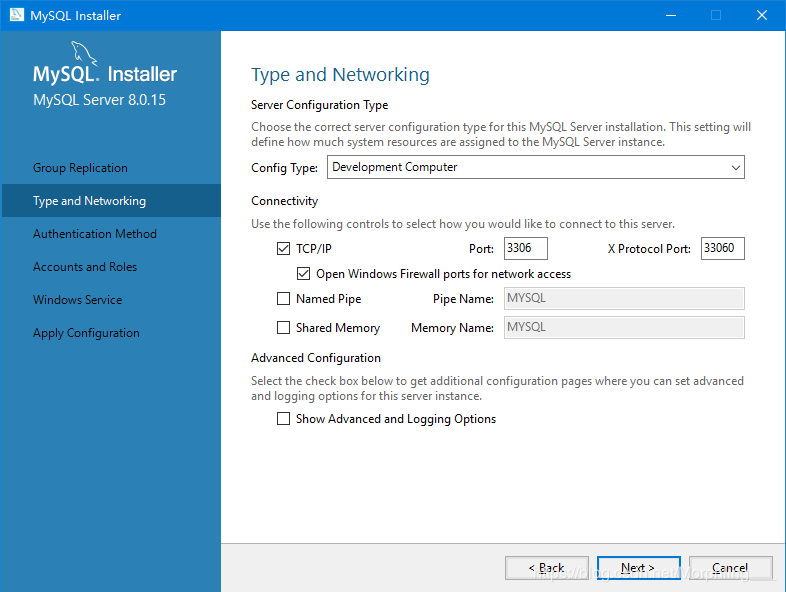This screenshot has width=786, height=592.
Task: Select Accounts and Roles step
Action: (85, 267)
